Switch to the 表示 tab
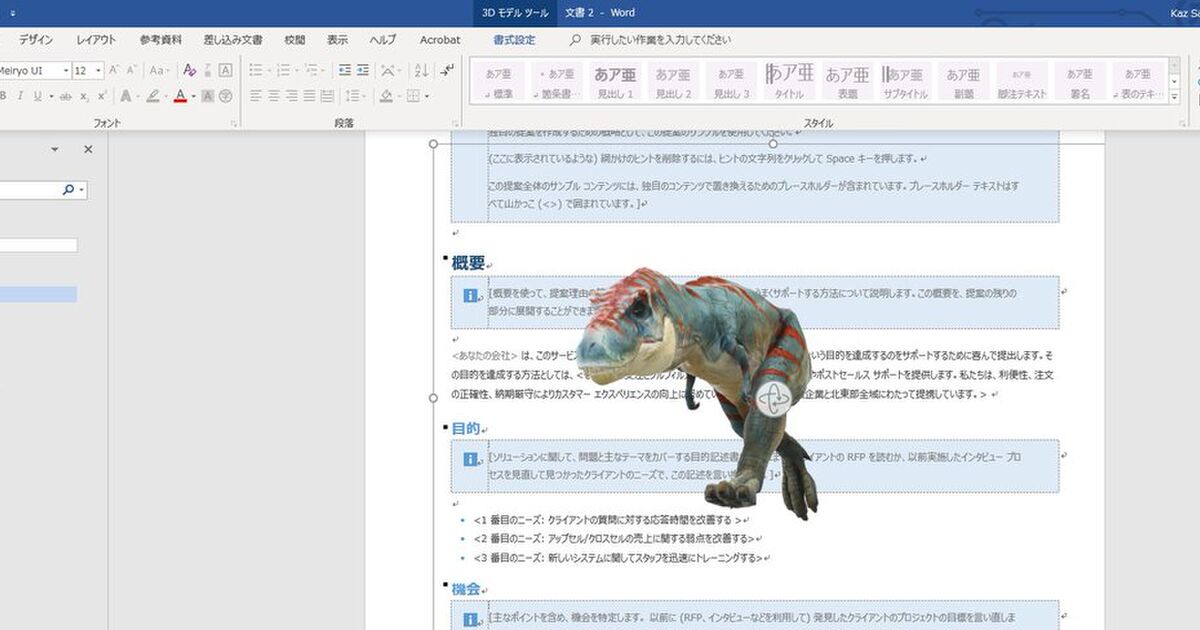1200x630 pixels. point(337,40)
